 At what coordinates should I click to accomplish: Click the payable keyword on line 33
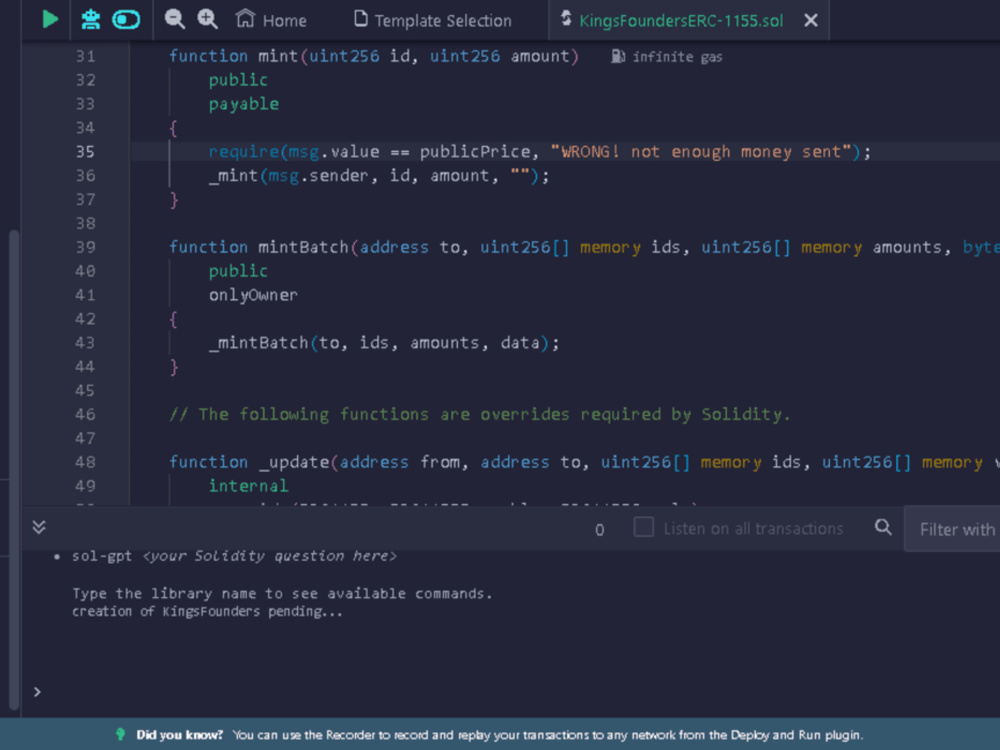pos(244,104)
